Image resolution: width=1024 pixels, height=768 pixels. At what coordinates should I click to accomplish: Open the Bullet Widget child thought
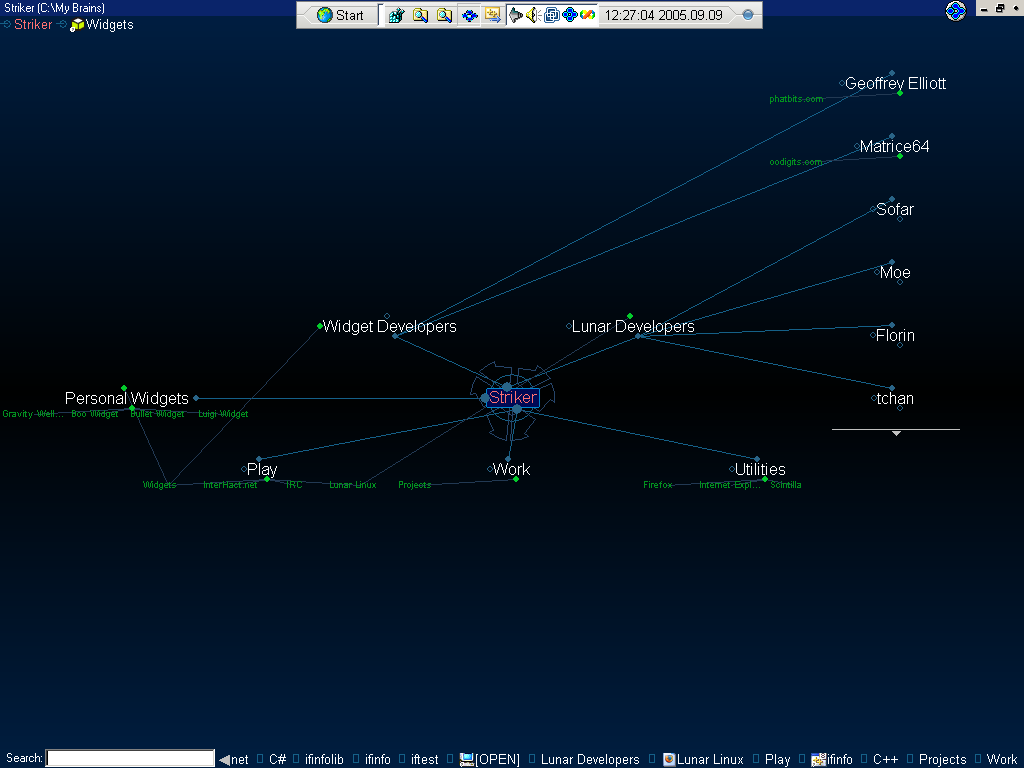[x=157, y=414]
